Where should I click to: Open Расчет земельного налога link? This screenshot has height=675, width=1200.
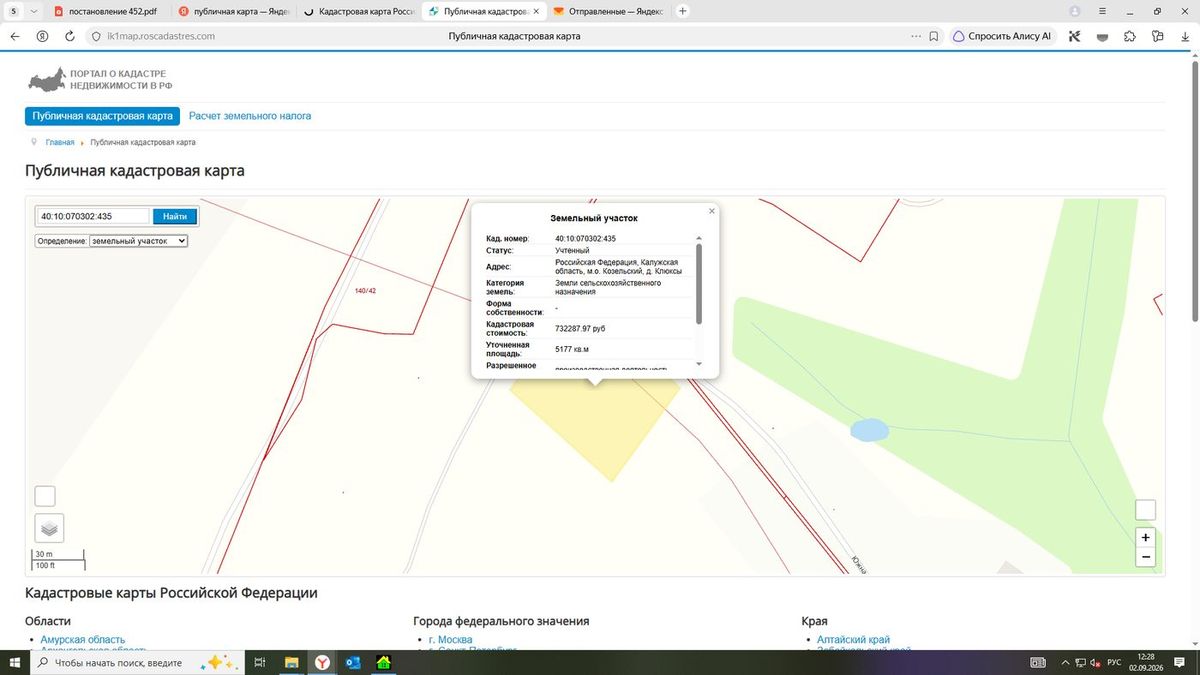coord(250,116)
